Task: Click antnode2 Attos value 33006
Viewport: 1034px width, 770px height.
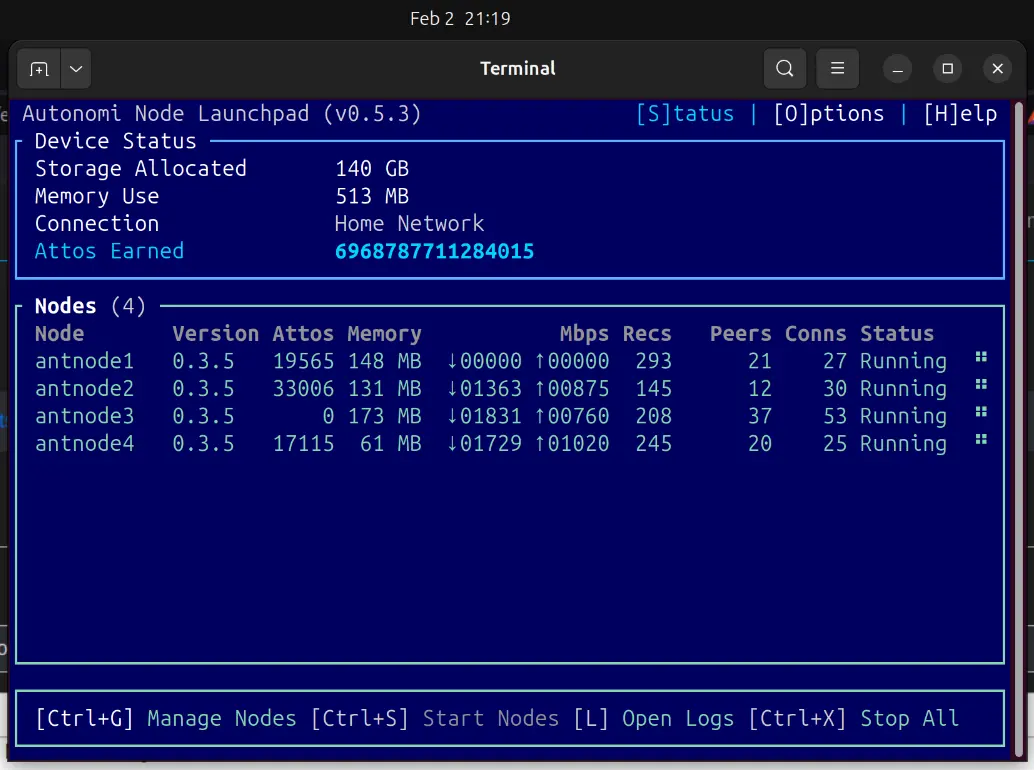Action: click(x=303, y=388)
